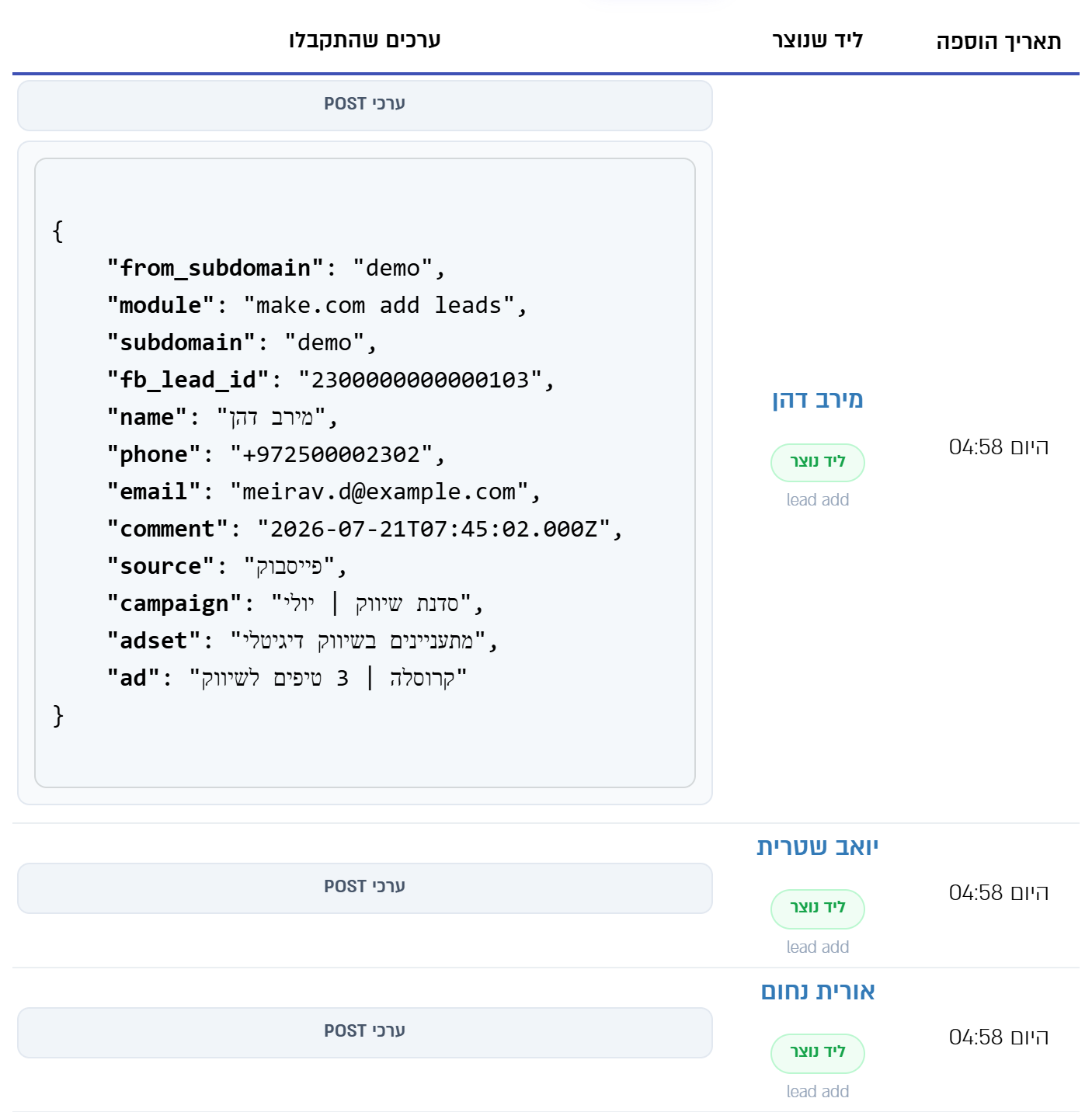Click the phone value +972500002302
Viewport: 1092px width, 1112px height.
click(332, 455)
